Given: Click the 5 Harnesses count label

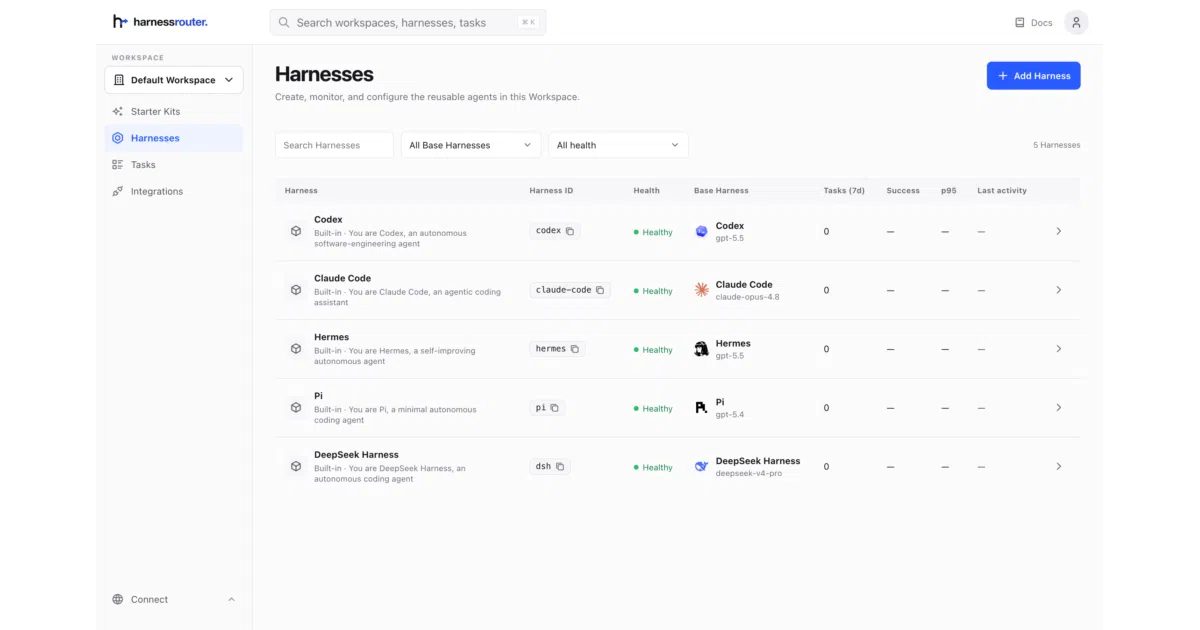Looking at the screenshot, I should pos(1056,145).
